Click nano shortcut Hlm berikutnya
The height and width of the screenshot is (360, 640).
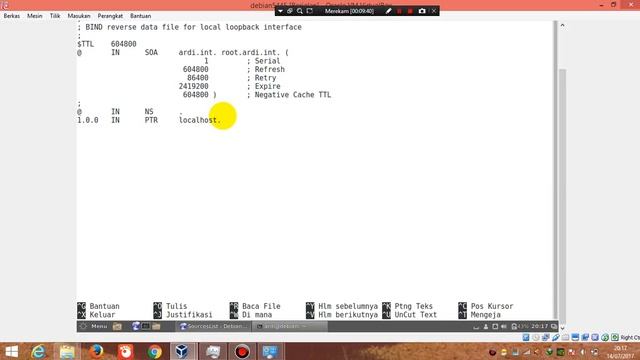pyautogui.click(x=342, y=315)
